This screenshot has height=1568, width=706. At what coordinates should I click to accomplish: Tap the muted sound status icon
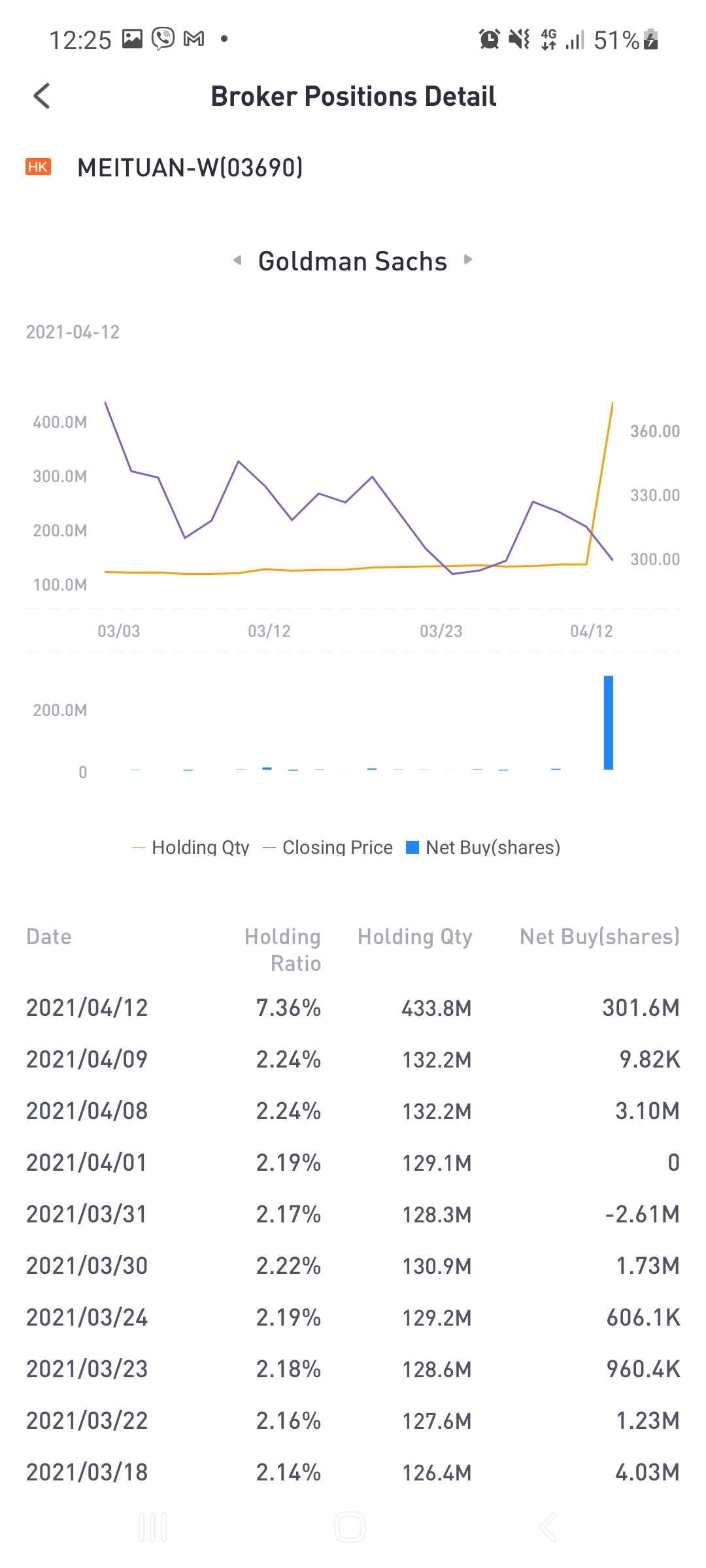tap(520, 39)
